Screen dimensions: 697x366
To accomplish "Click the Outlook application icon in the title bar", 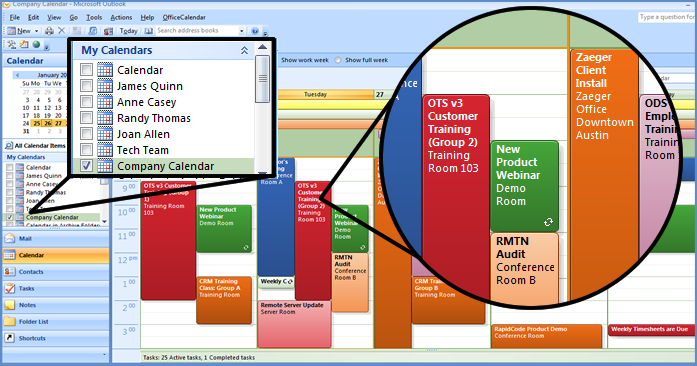I will pos(6,4).
